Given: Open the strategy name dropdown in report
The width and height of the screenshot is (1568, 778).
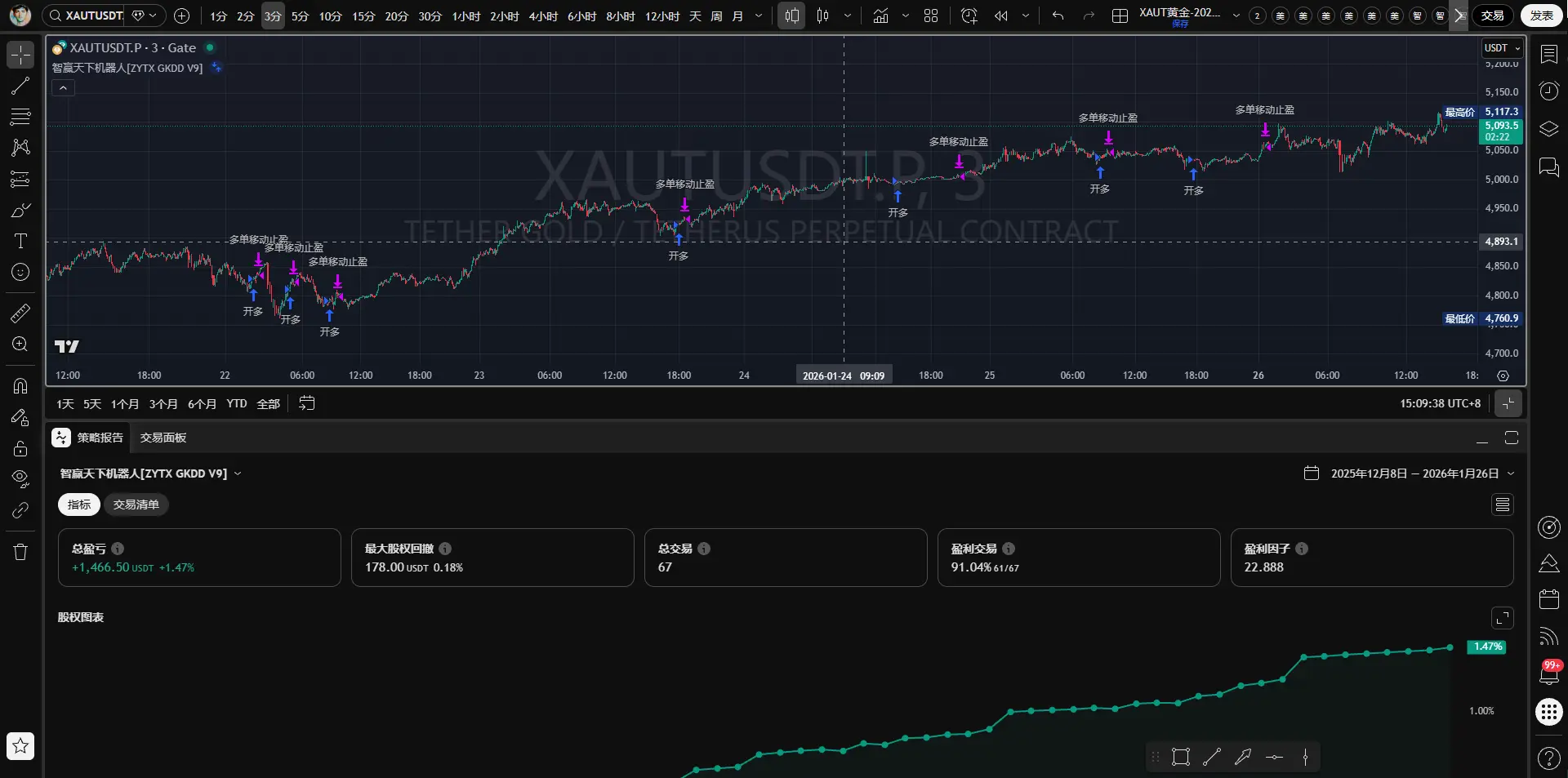Looking at the screenshot, I should click(x=150, y=473).
